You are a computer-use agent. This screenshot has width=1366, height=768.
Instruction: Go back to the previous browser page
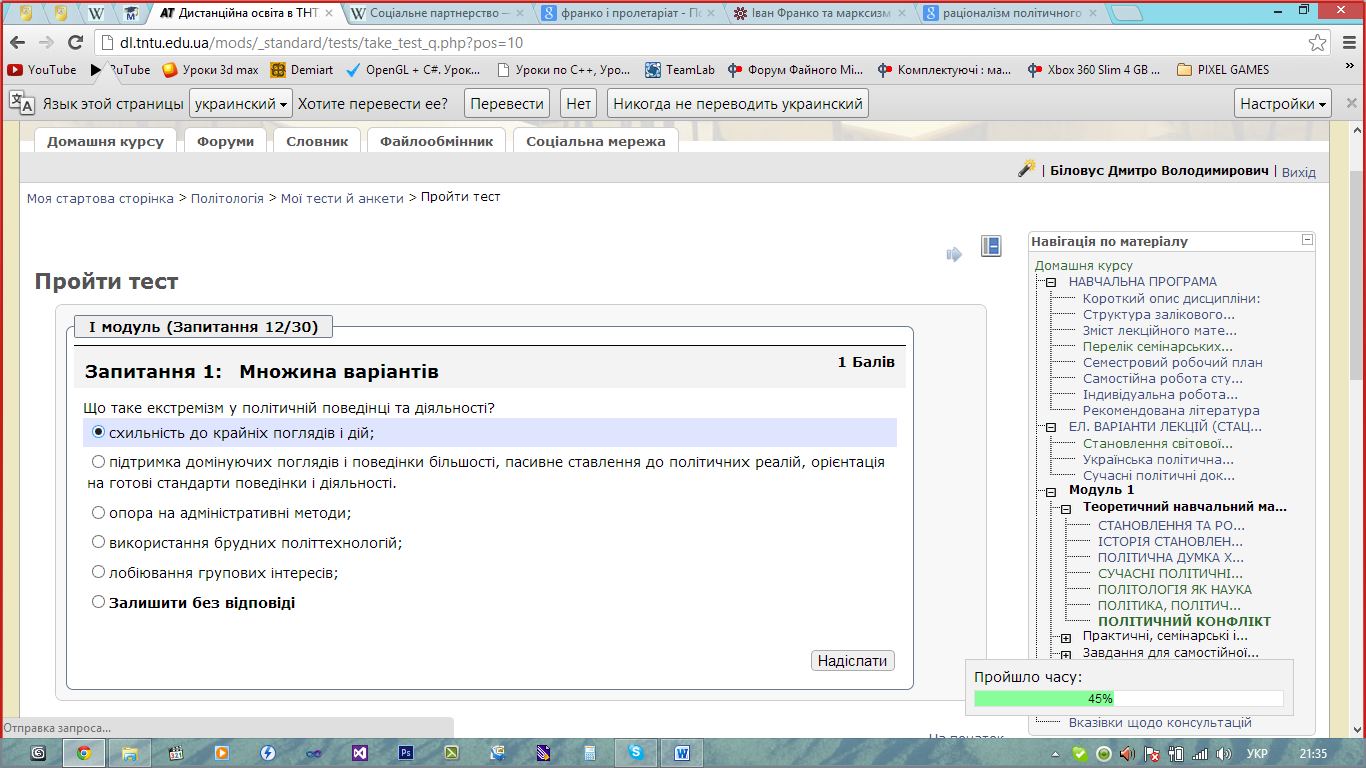(x=17, y=43)
